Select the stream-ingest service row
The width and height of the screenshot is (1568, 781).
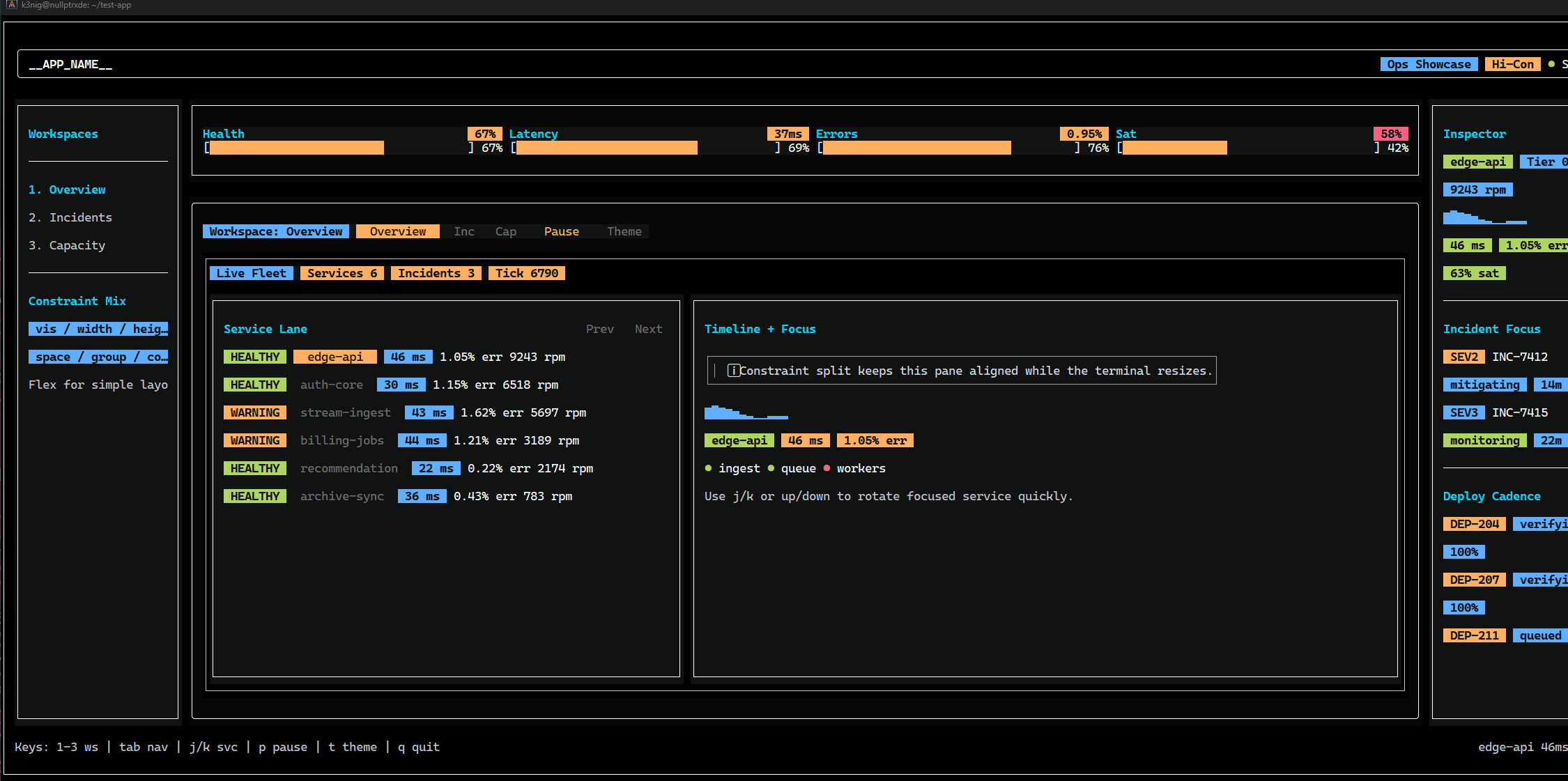[x=345, y=412]
